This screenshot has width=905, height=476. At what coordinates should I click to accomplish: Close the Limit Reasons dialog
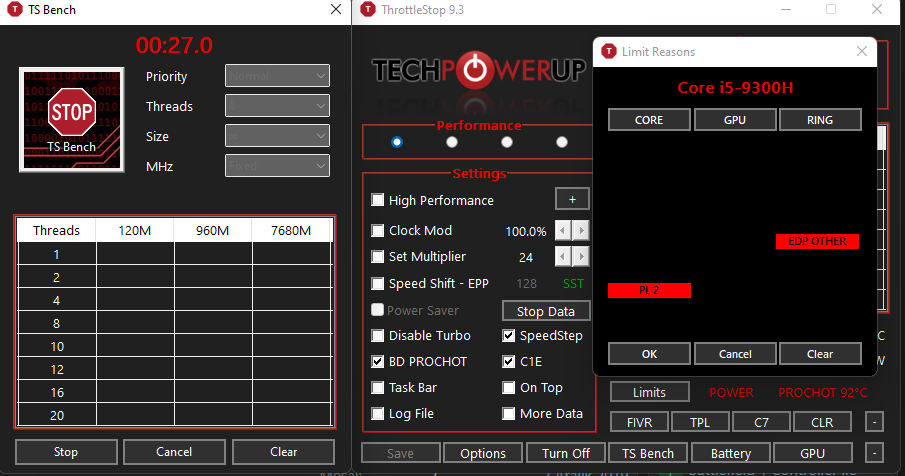pos(862,51)
